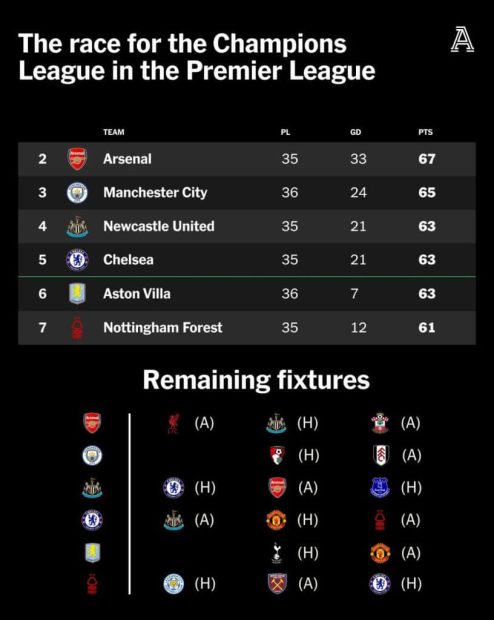This screenshot has height=620, width=494.
Task: Click the Liverpool crest in Arsenal's fixtures
Action: point(173,423)
